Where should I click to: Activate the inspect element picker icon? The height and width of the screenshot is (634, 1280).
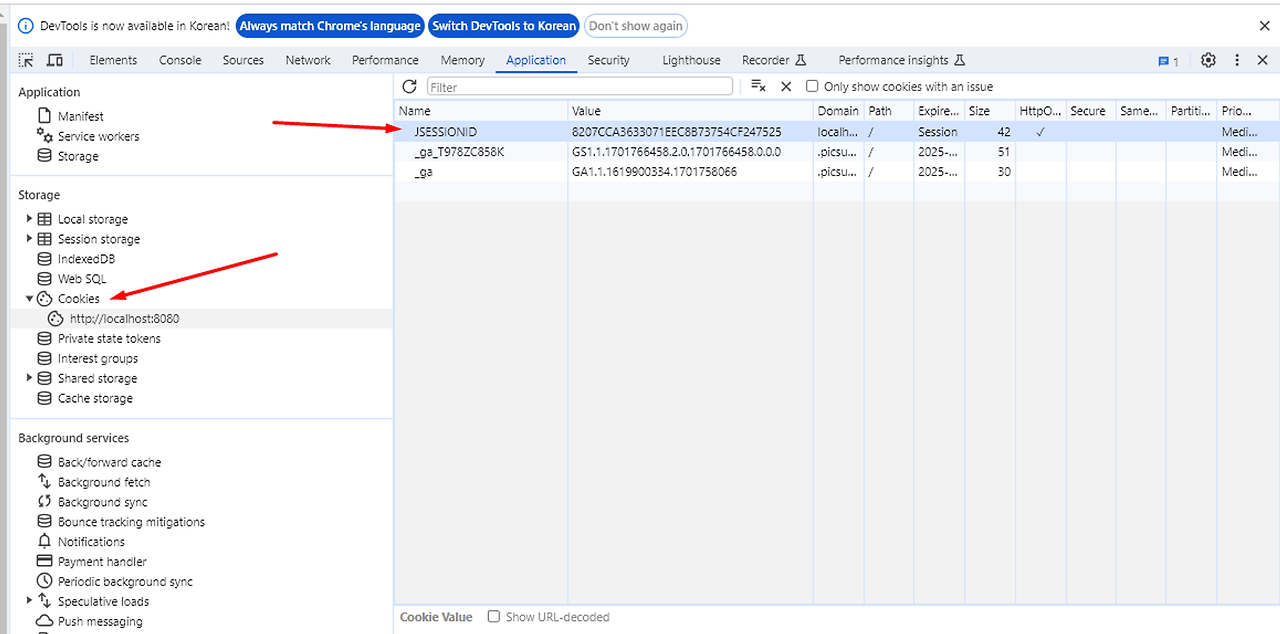click(26, 60)
